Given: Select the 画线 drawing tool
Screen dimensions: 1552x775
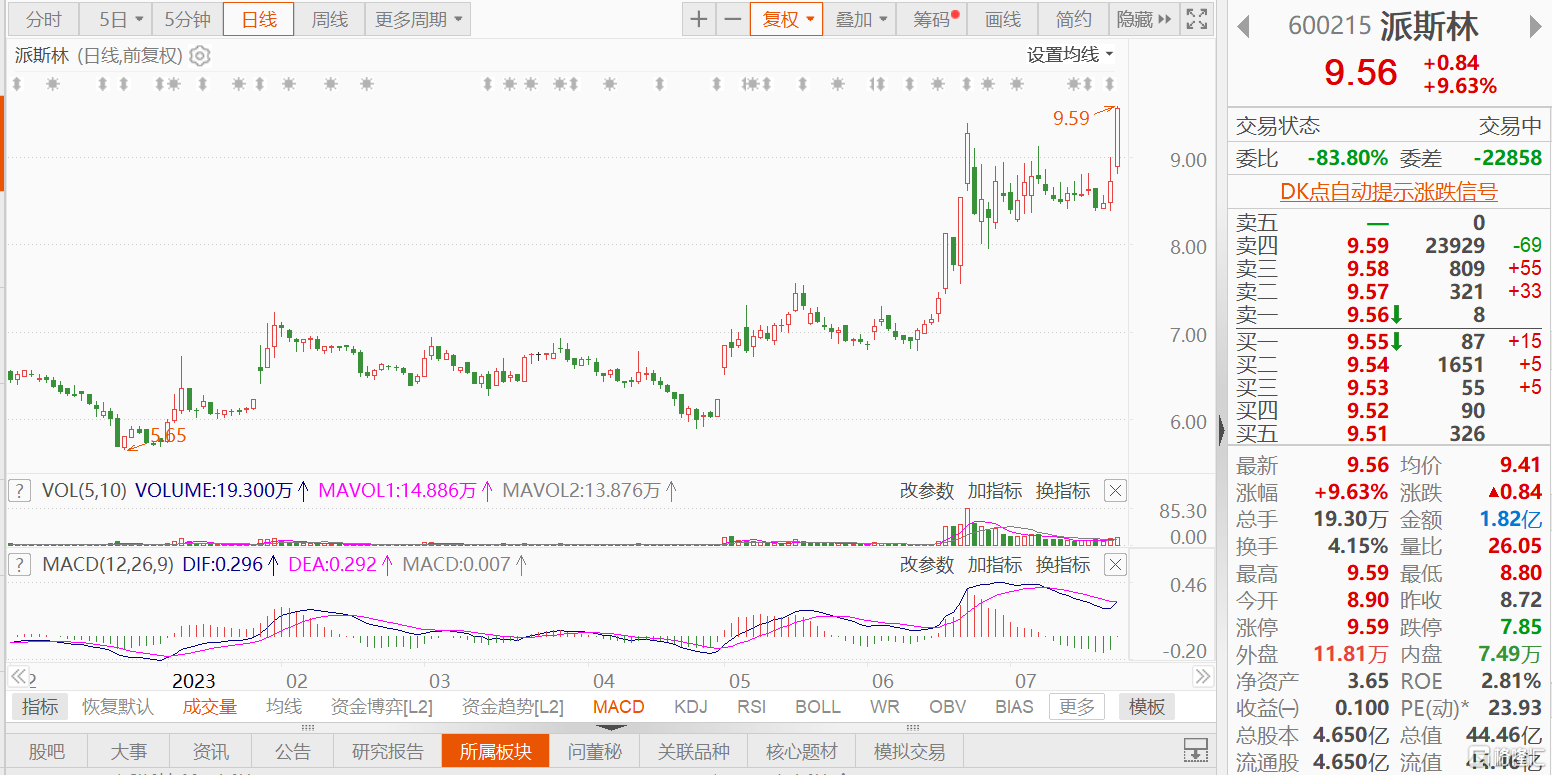Looking at the screenshot, I should (x=1003, y=19).
